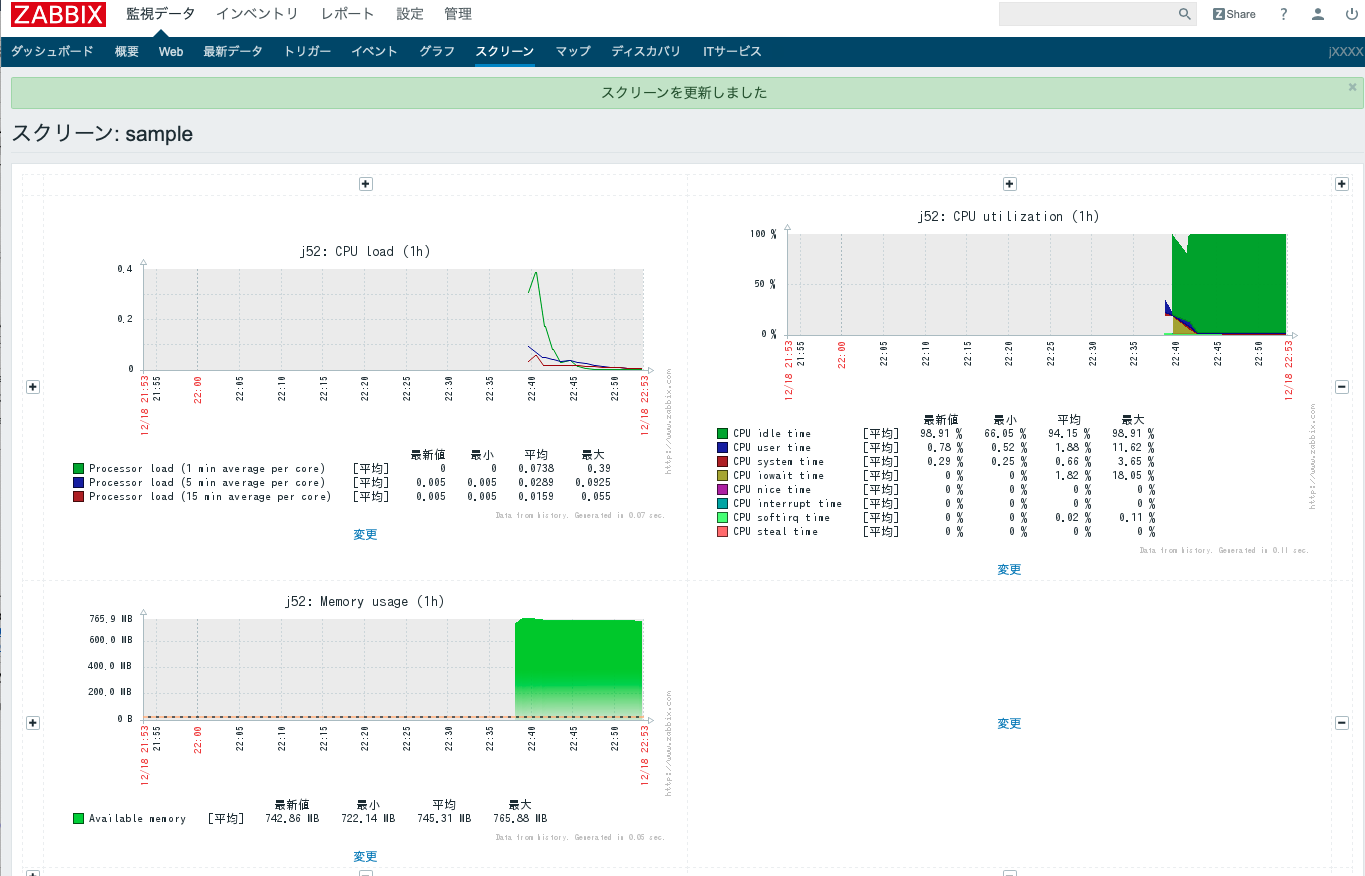Log out using the power icon
The height and width of the screenshot is (876, 1365).
(1351, 14)
